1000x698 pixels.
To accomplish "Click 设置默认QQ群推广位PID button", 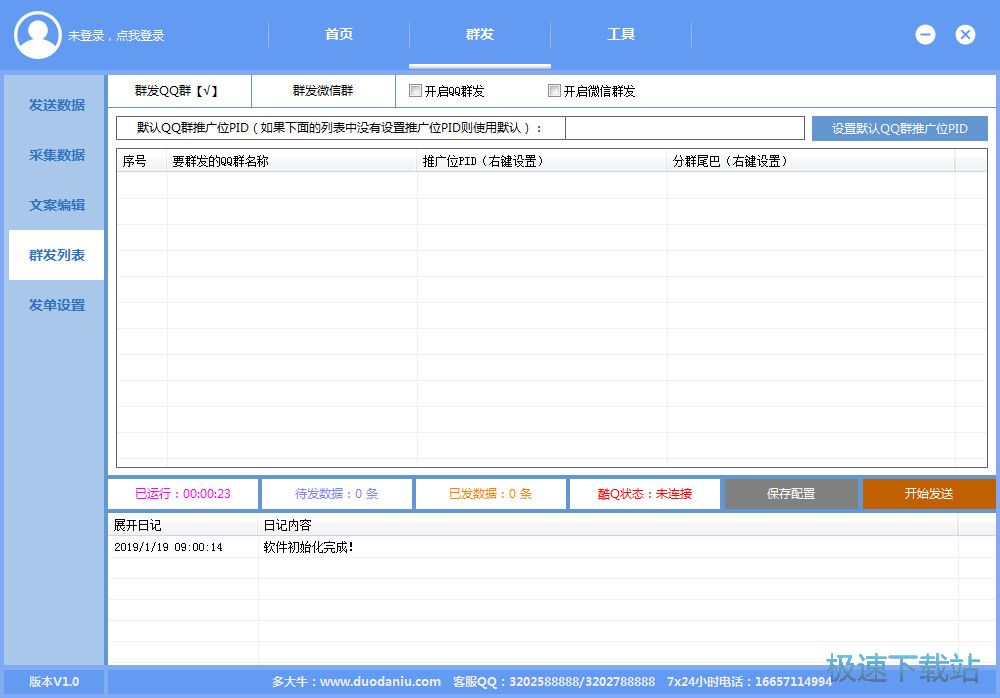I will (x=899, y=129).
